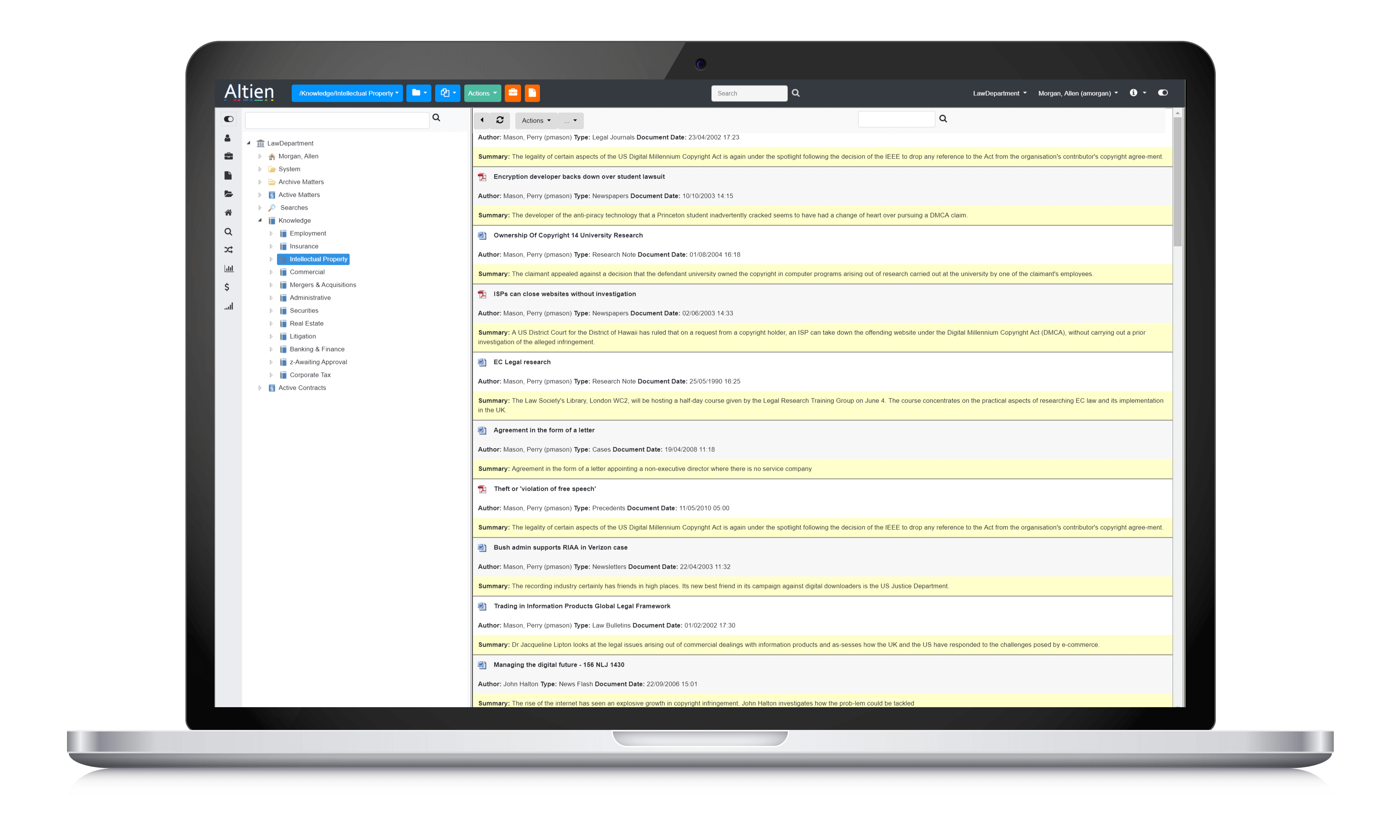Click the refresh icon in the document list toolbar
Image resolution: width=1400 pixels, height=840 pixels.
500,120
